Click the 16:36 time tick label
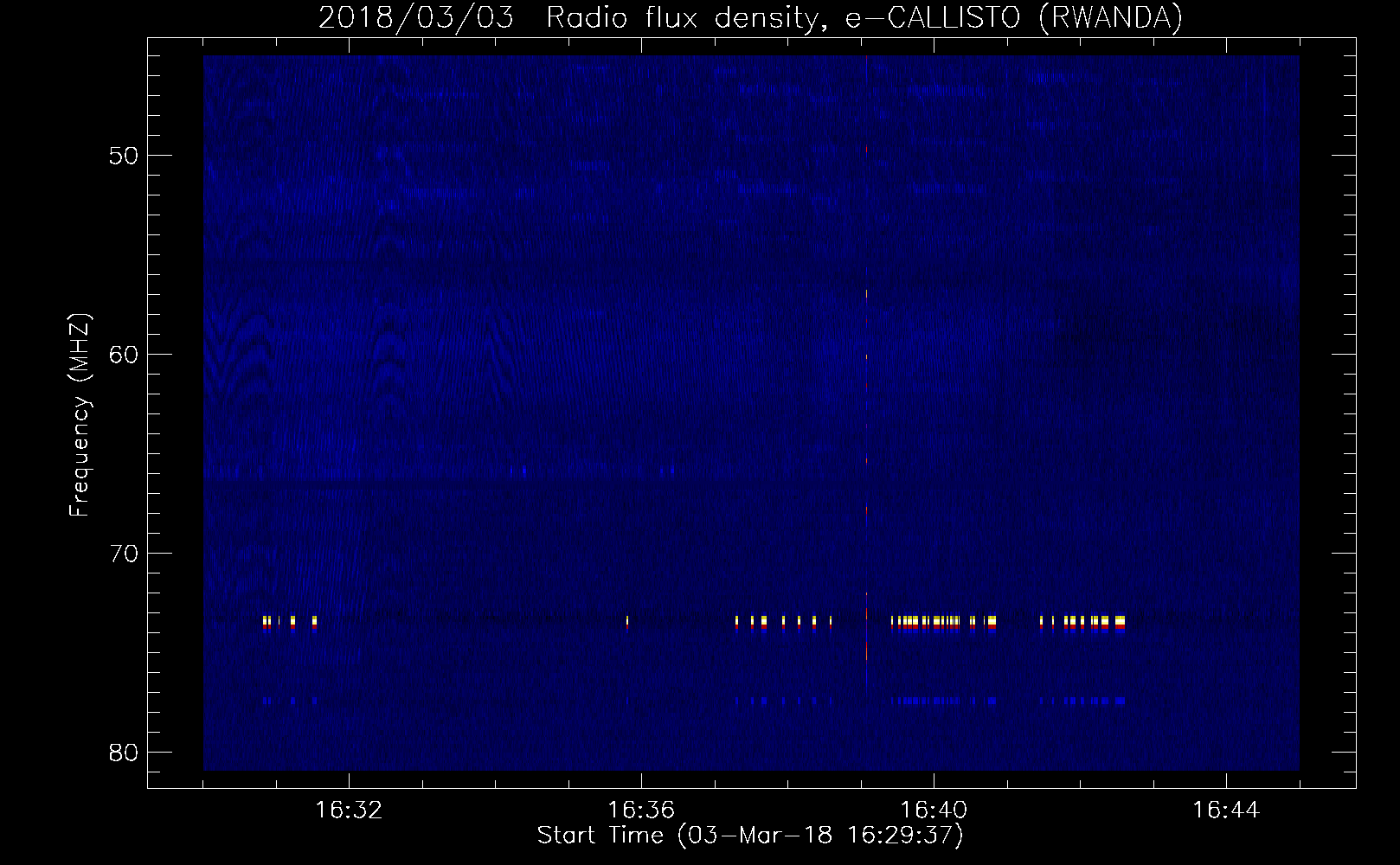The image size is (1400, 865). point(641,811)
